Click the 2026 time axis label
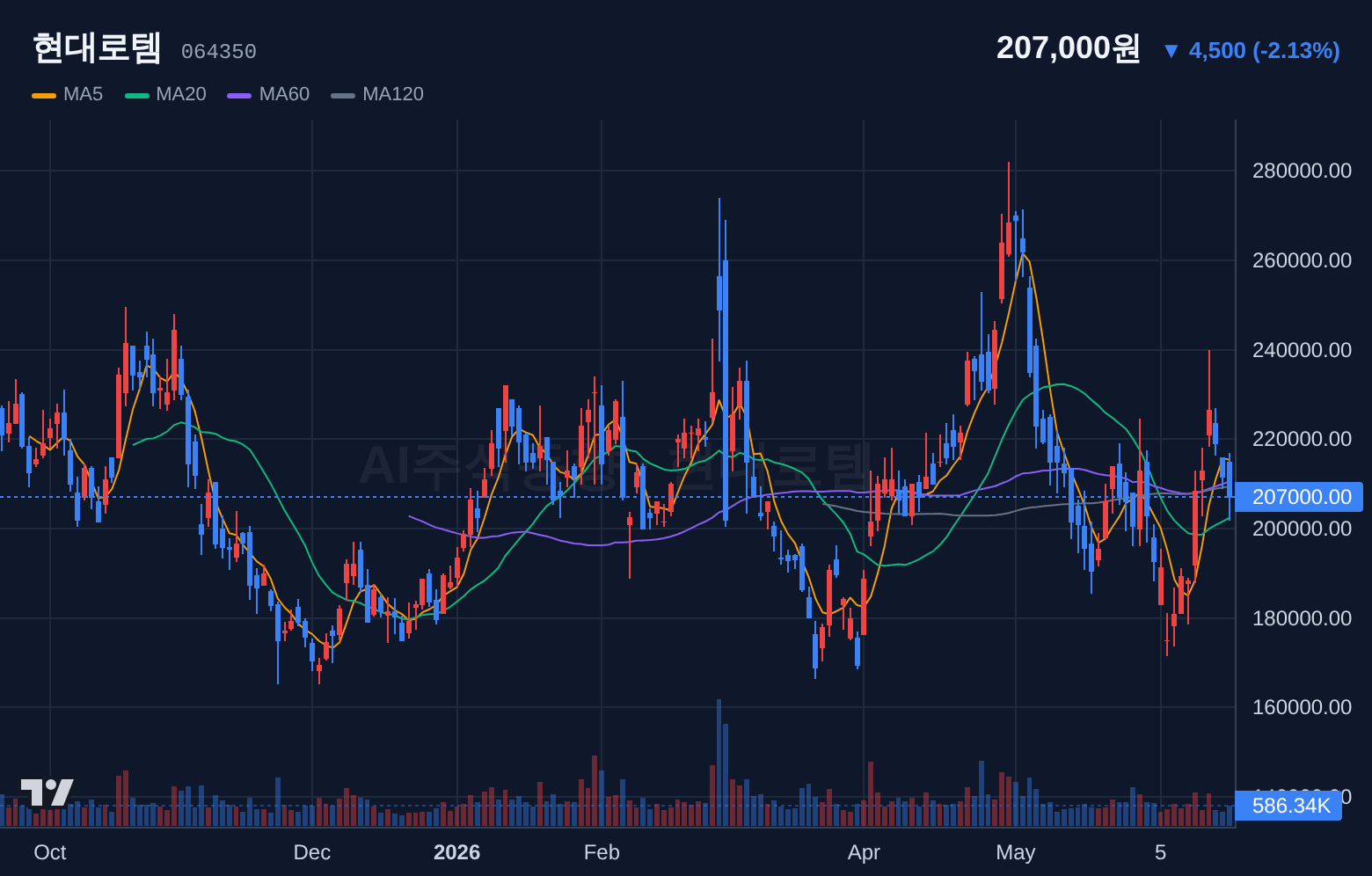The height and width of the screenshot is (876, 1372). (x=457, y=852)
